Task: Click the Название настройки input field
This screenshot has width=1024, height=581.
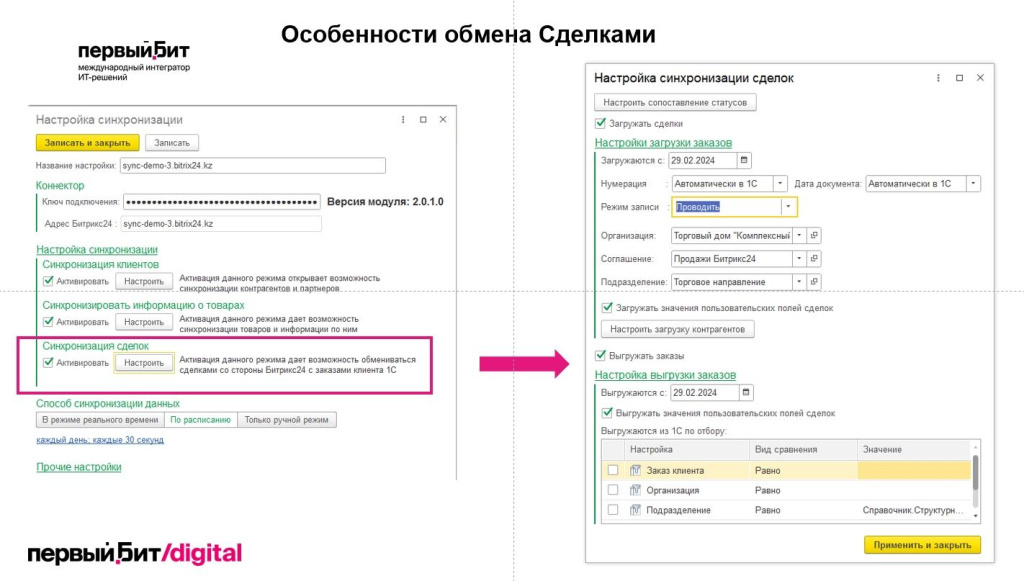Action: pos(251,165)
